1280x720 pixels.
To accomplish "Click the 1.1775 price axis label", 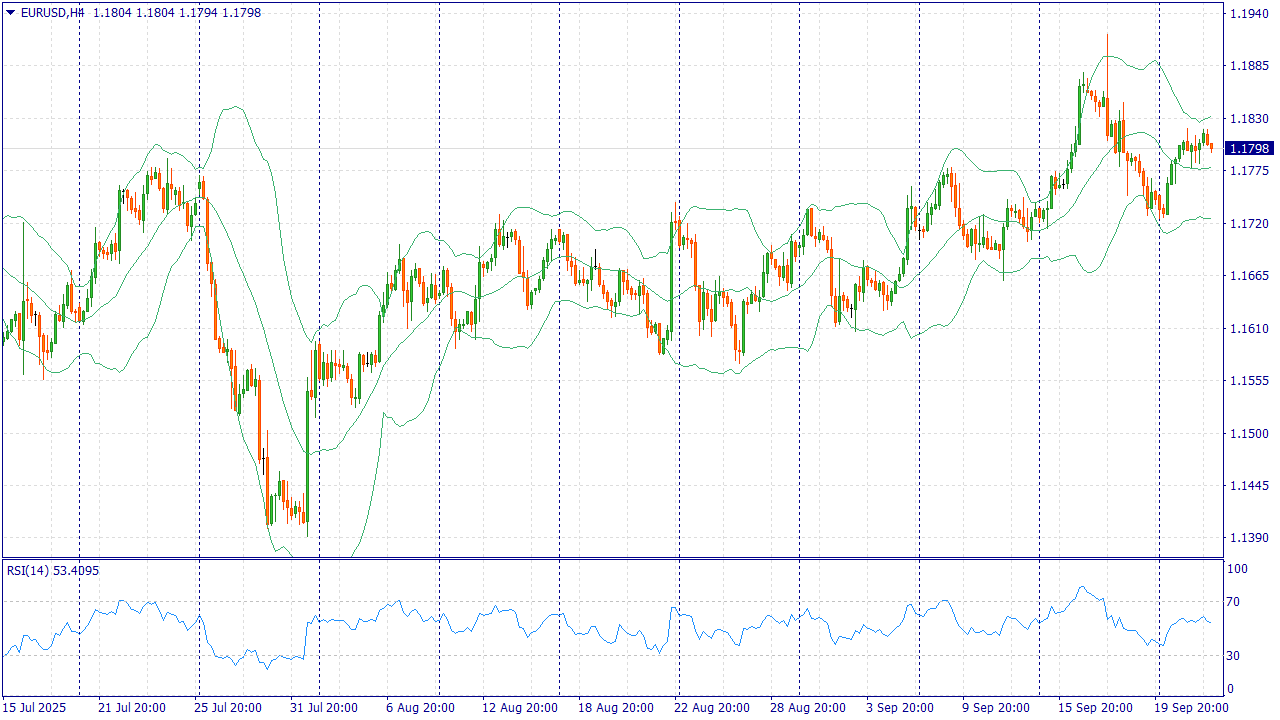I will (x=1249, y=171).
